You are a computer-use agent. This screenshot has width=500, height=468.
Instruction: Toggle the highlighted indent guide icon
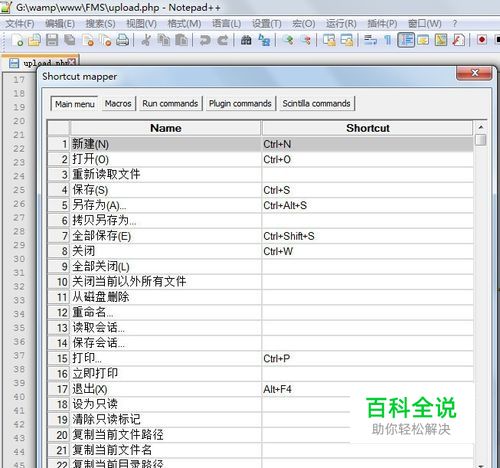(406, 40)
